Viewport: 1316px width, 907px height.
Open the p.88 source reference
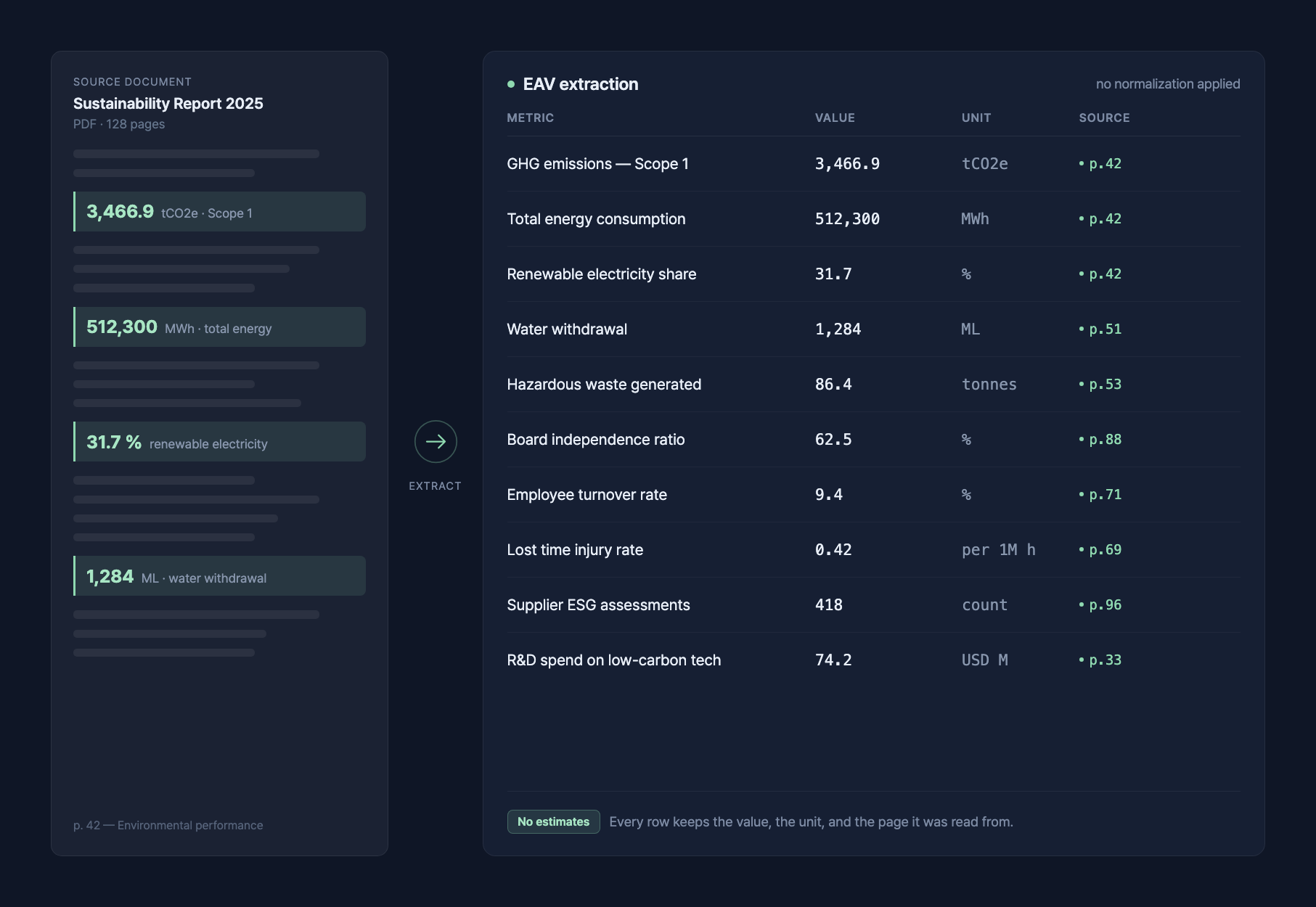1100,440
